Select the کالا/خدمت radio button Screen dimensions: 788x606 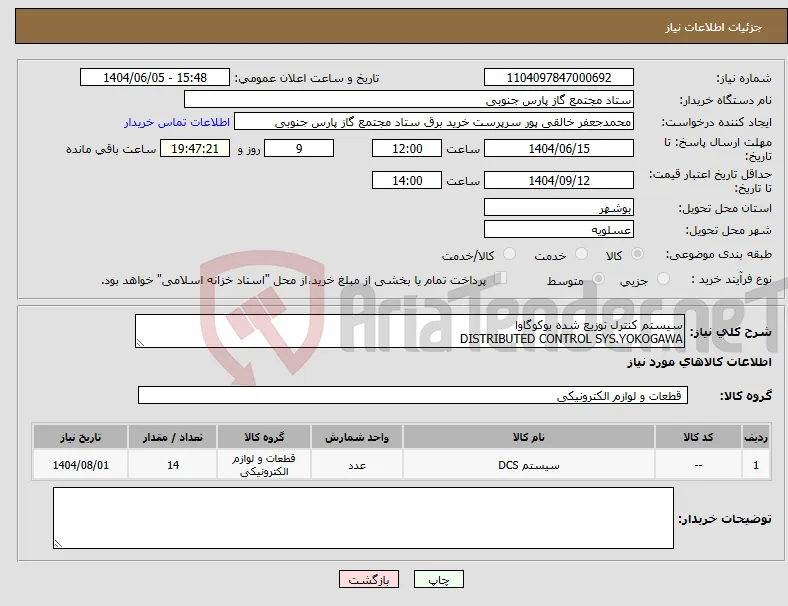pos(510,254)
